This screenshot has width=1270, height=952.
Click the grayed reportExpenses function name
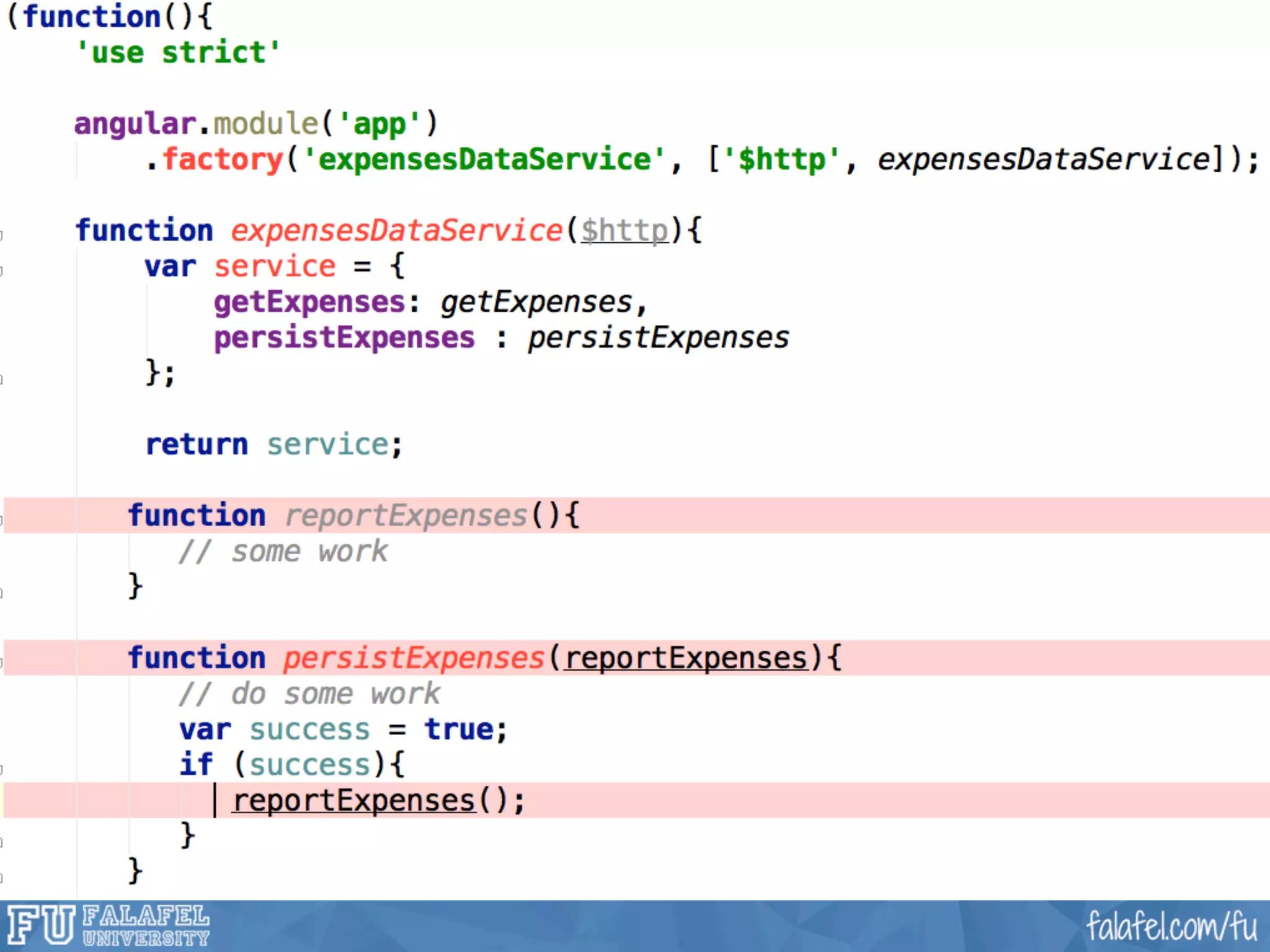(406, 516)
